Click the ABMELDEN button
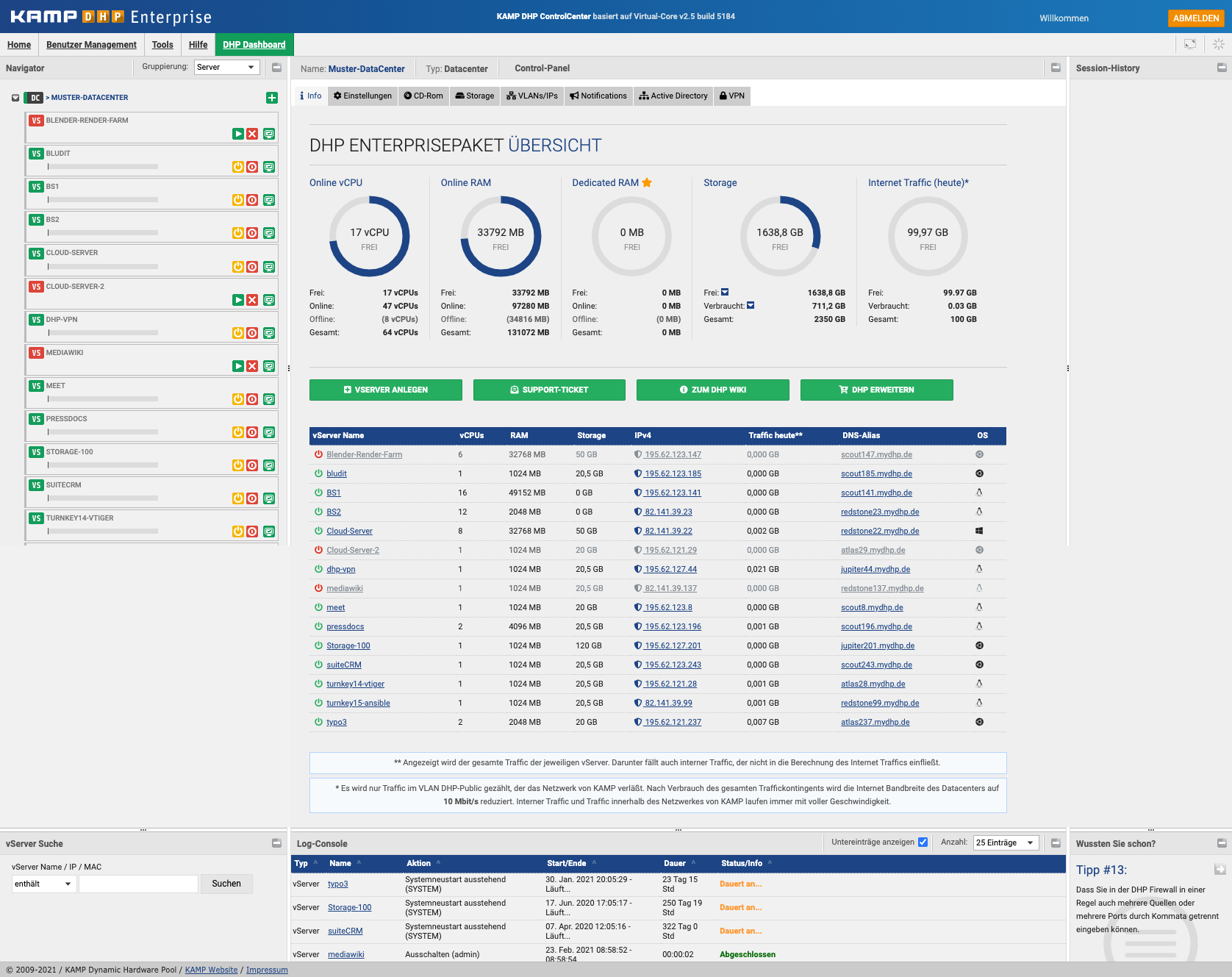This screenshot has height=977, width=1232. click(1196, 18)
